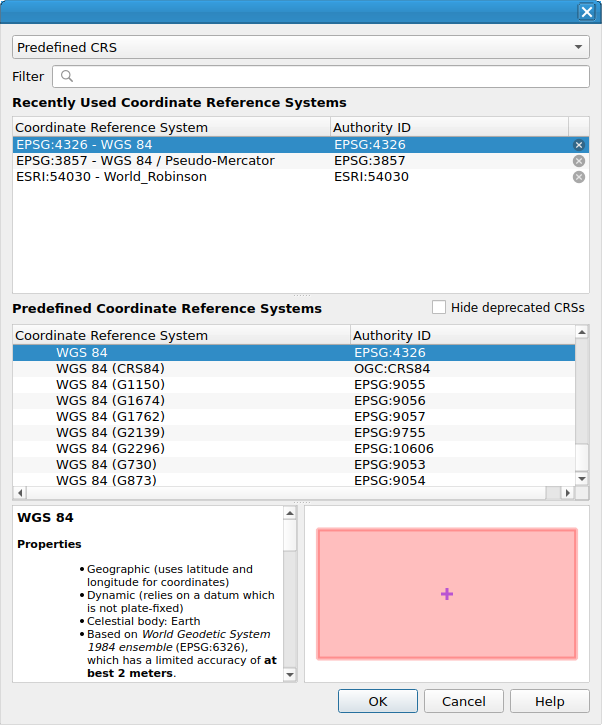Click predefined list scroll up arrow
This screenshot has height=725, width=602.
(582, 332)
